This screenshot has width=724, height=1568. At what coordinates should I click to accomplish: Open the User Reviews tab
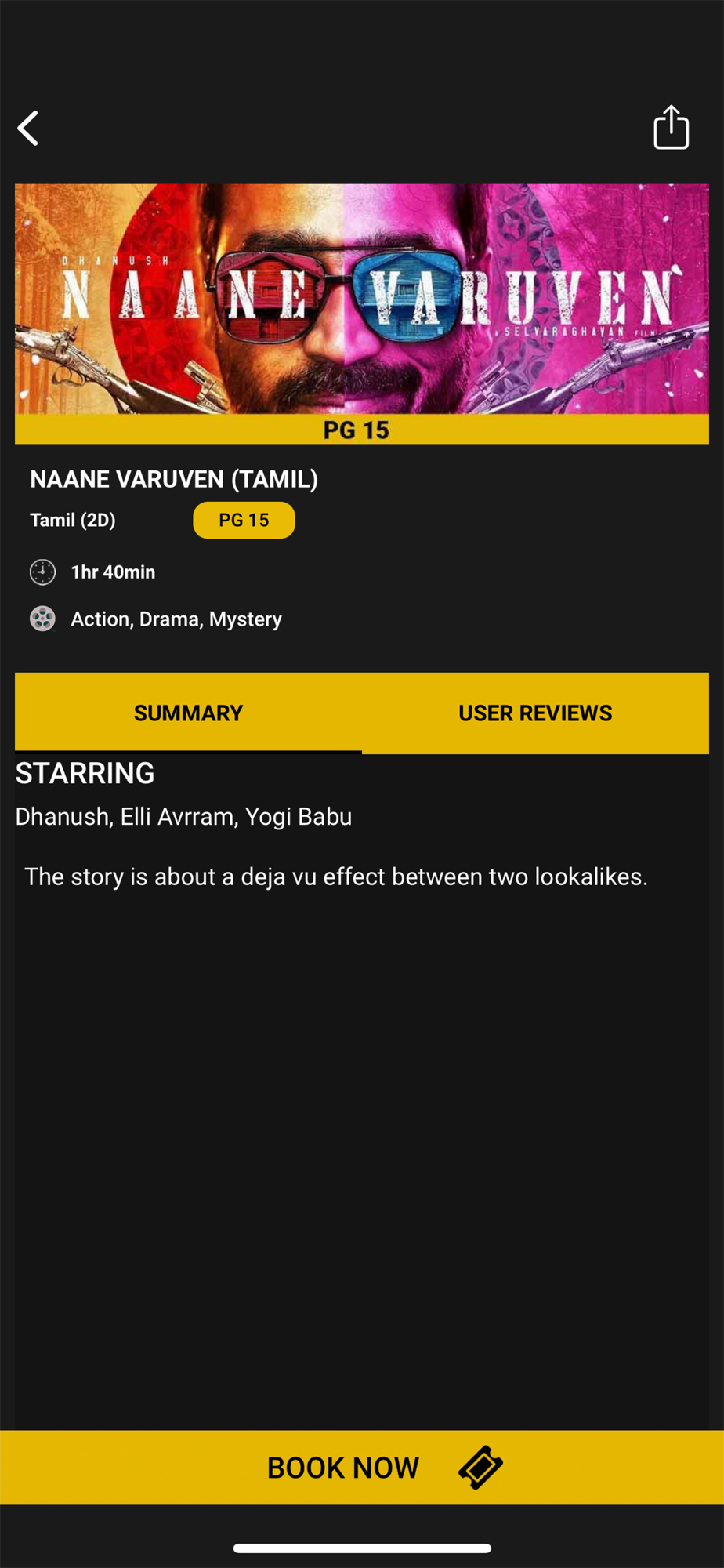pos(535,713)
